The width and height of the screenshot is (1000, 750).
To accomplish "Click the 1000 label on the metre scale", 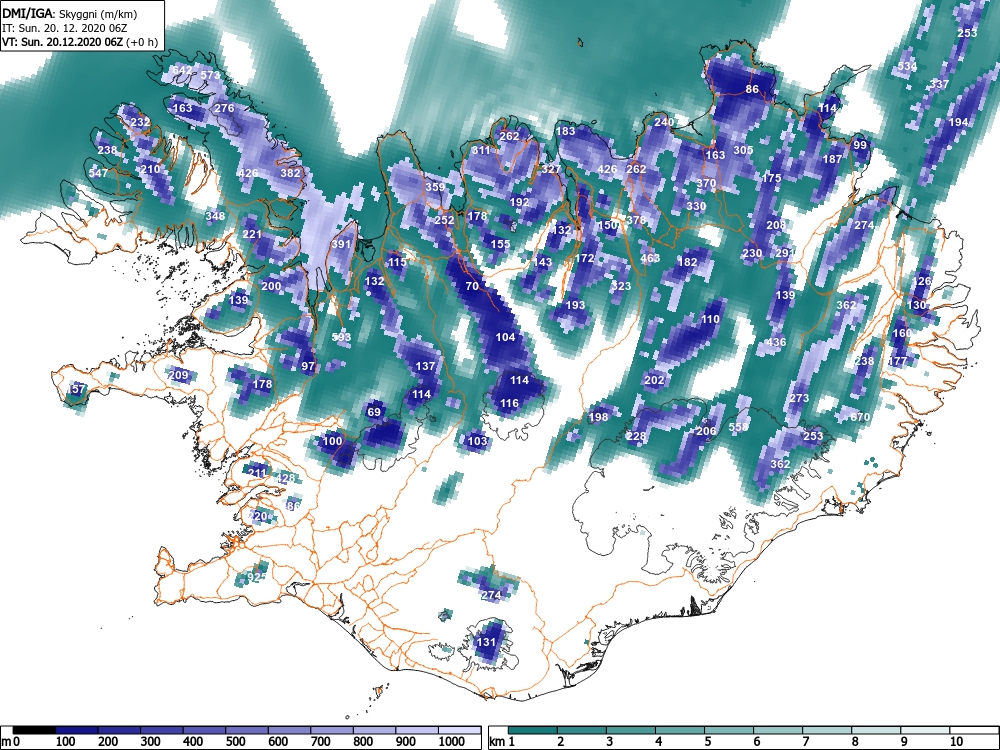I will 452,742.
